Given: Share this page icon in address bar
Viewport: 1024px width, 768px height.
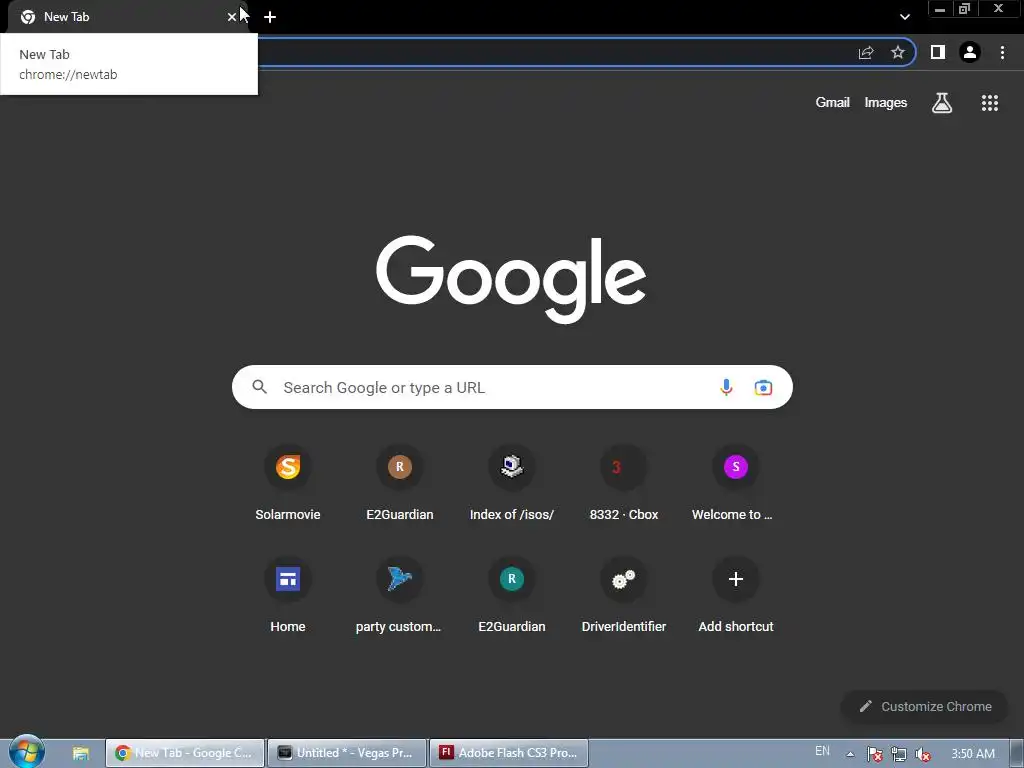Looking at the screenshot, I should click(866, 52).
